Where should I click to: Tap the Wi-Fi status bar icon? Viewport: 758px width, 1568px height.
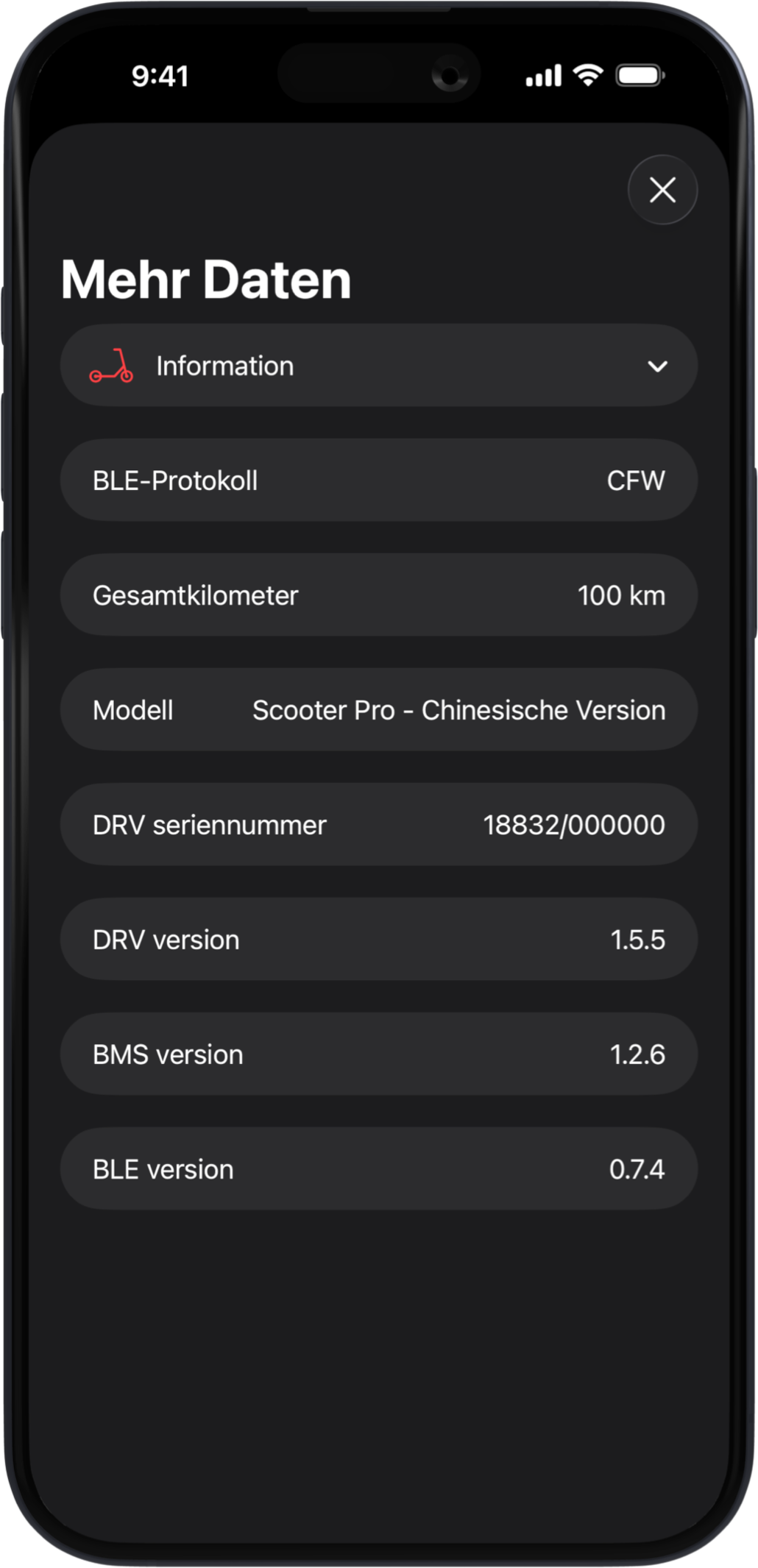[588, 75]
